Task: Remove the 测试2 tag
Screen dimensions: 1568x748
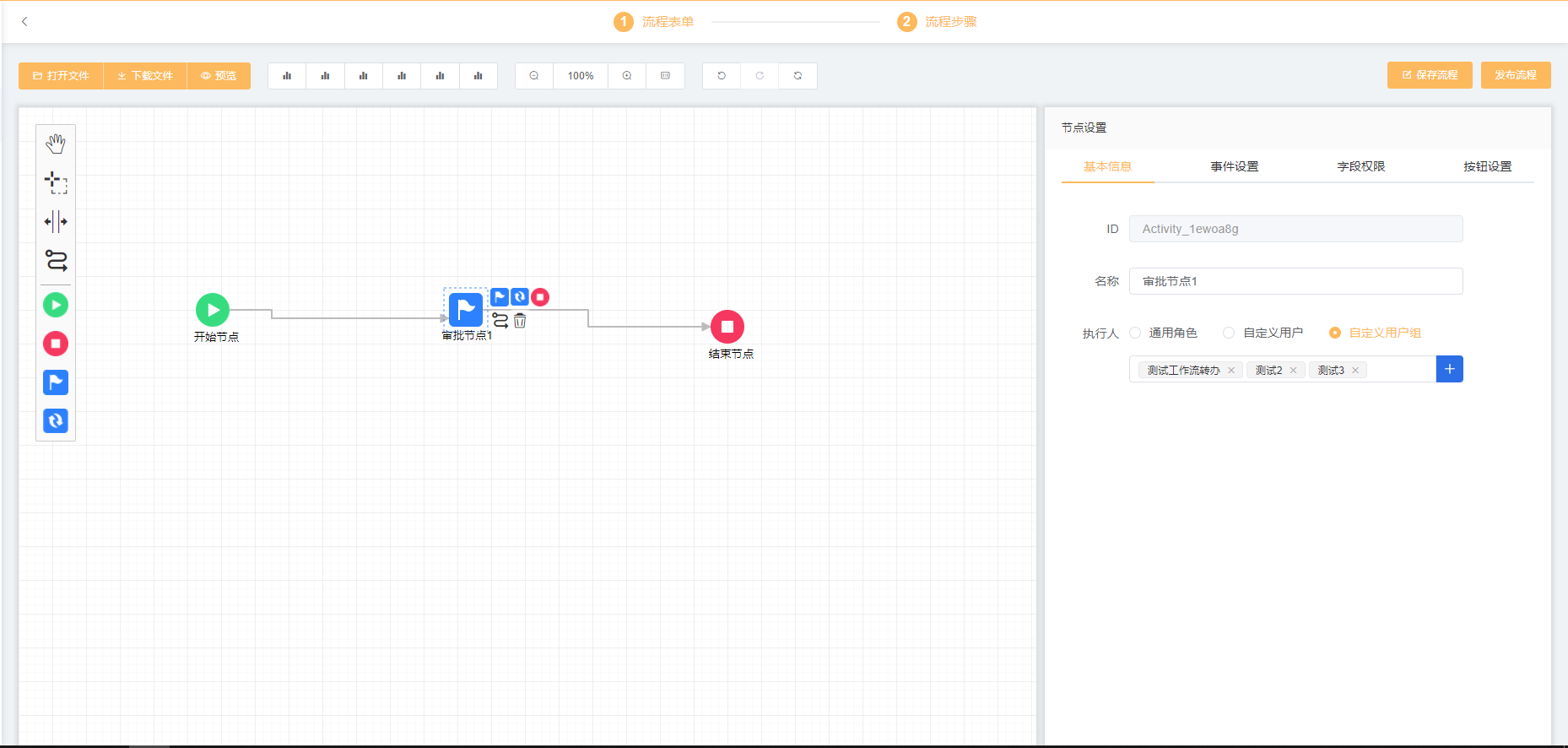Action: pyautogui.click(x=1293, y=371)
